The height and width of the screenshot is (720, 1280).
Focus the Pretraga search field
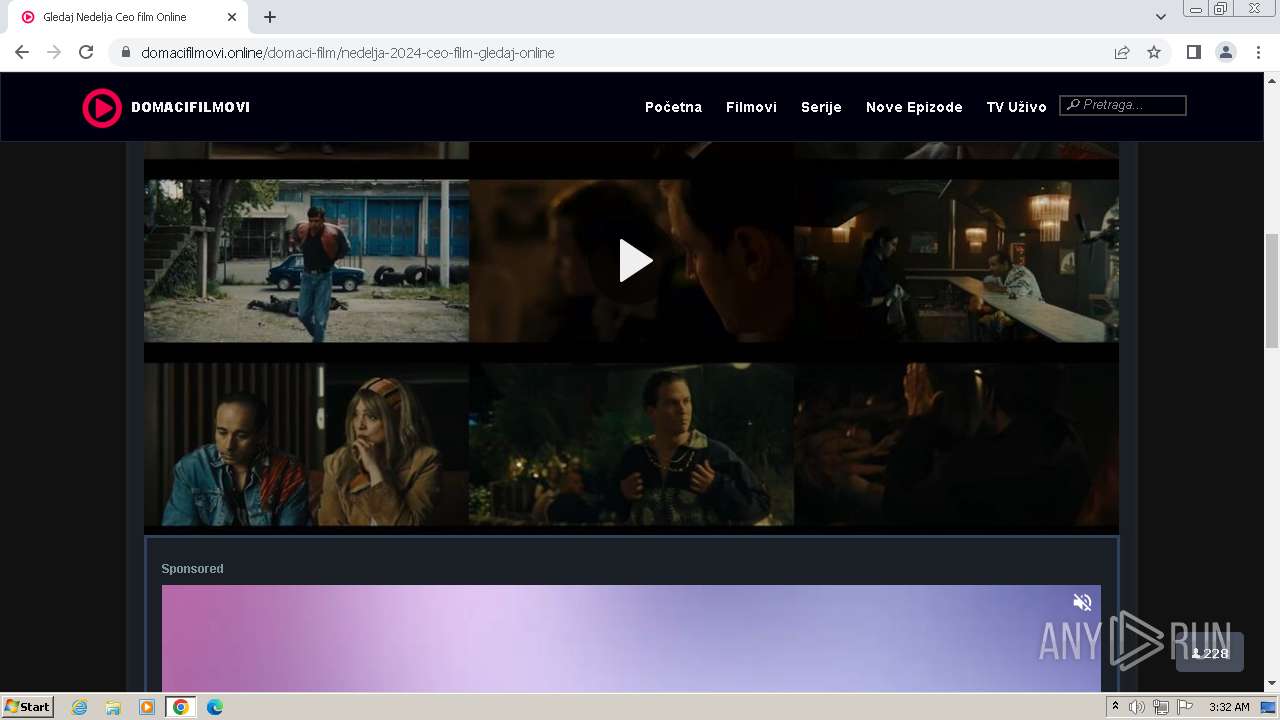(x=1123, y=105)
